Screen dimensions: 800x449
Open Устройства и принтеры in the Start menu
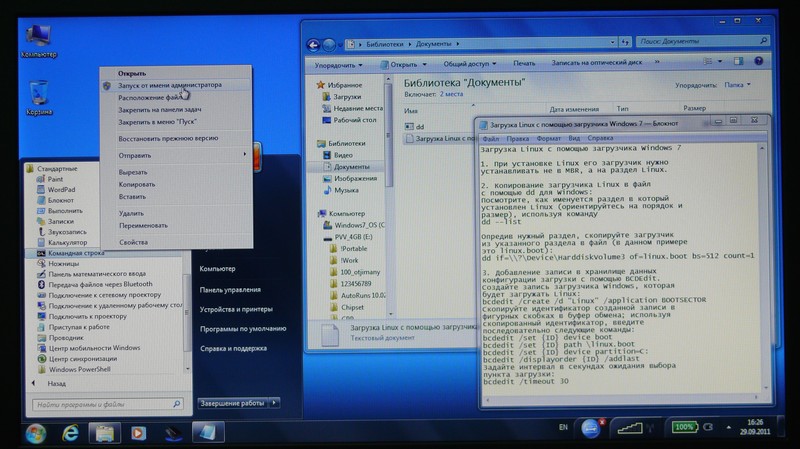[236, 309]
